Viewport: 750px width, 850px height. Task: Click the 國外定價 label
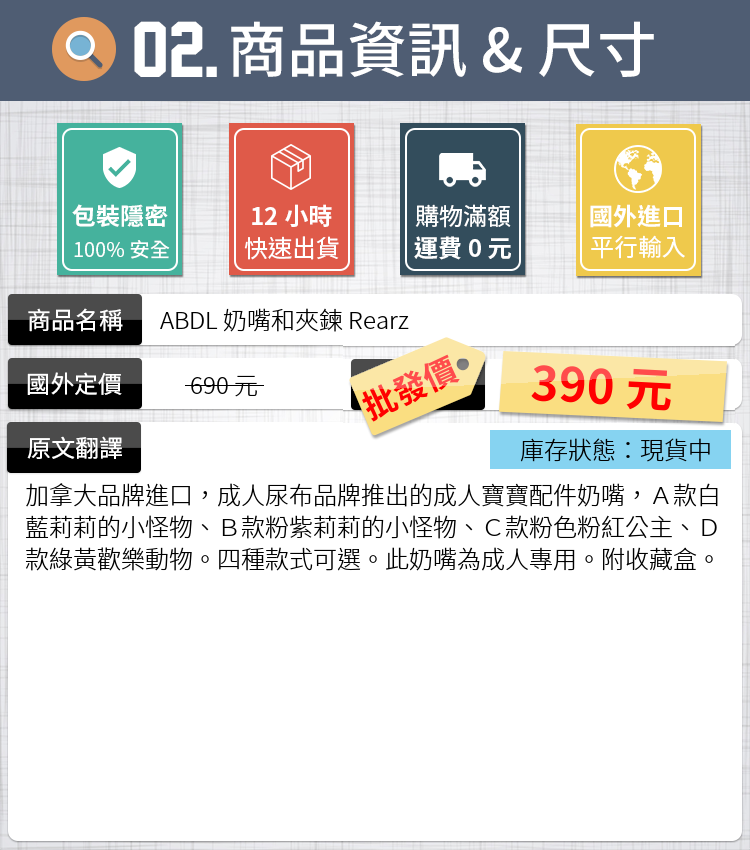click(x=75, y=384)
